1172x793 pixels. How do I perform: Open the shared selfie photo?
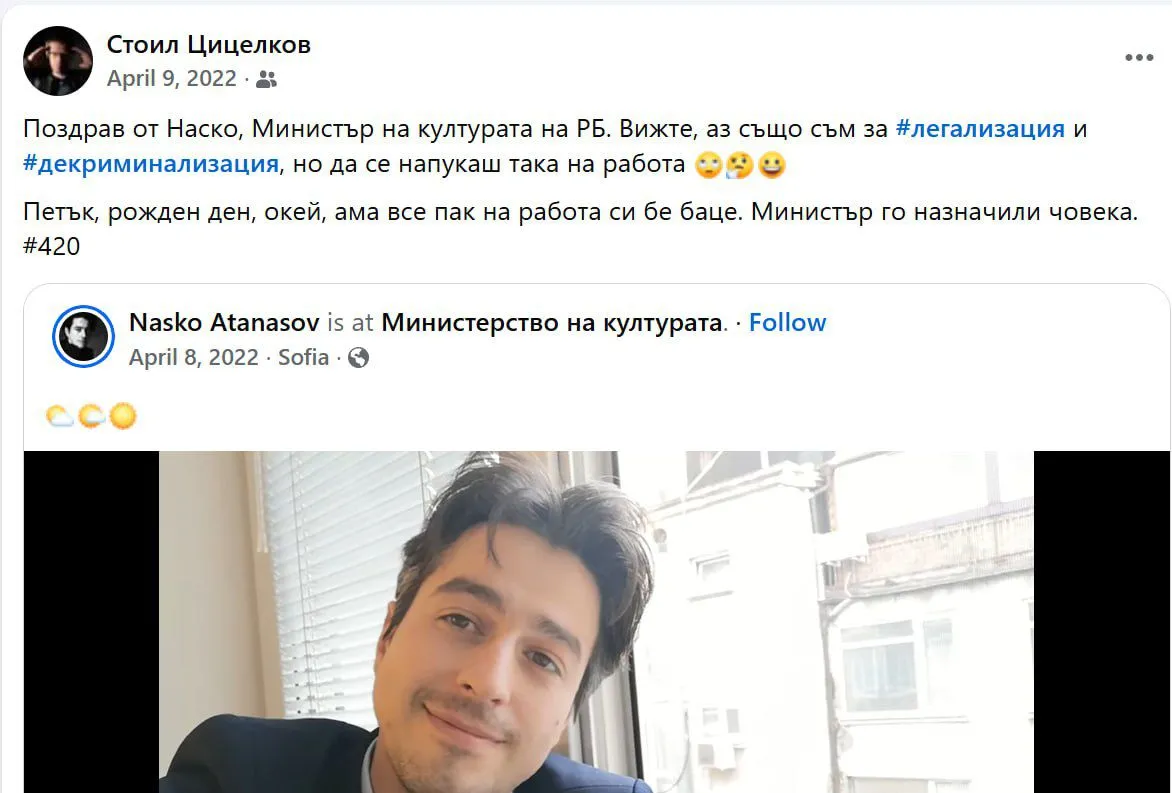596,622
